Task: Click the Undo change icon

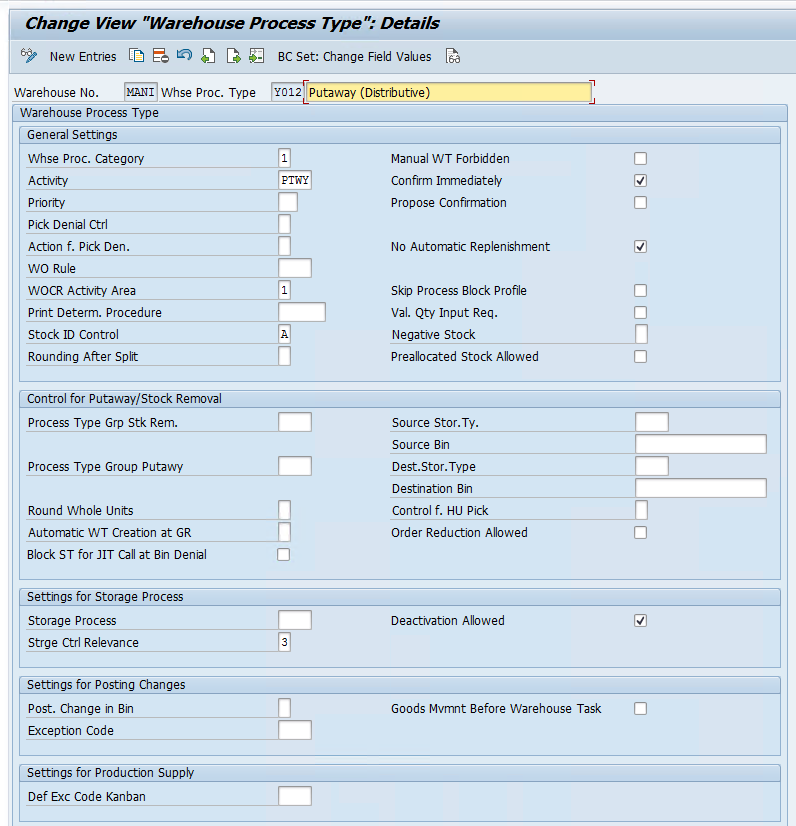Action: coord(184,55)
